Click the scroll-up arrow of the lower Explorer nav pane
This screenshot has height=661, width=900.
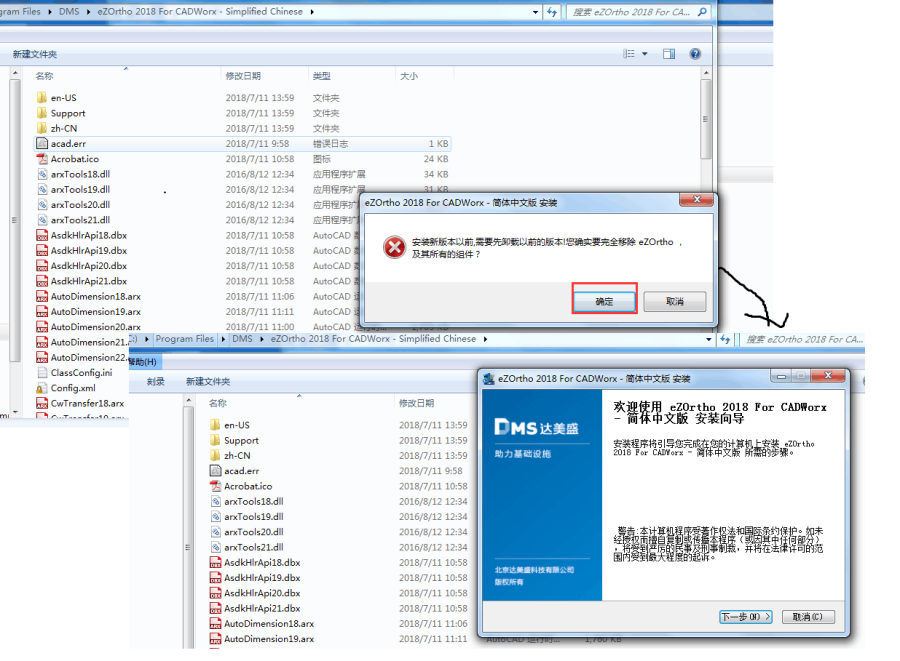[x=189, y=400]
